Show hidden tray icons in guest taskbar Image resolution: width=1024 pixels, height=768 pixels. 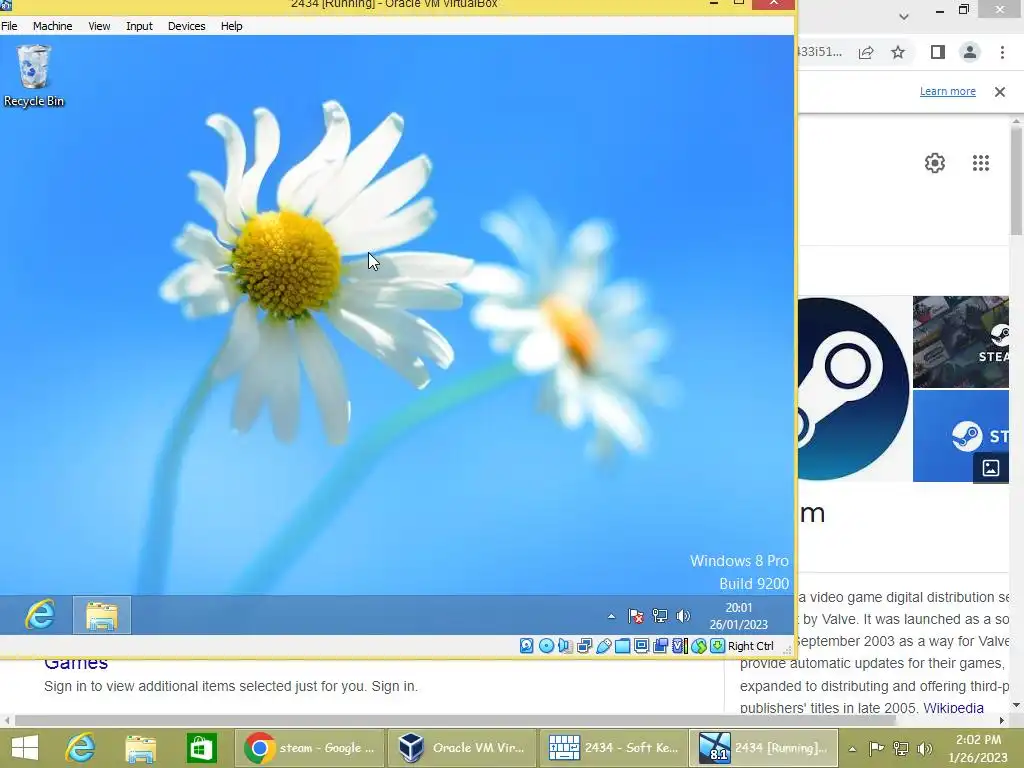click(x=611, y=616)
